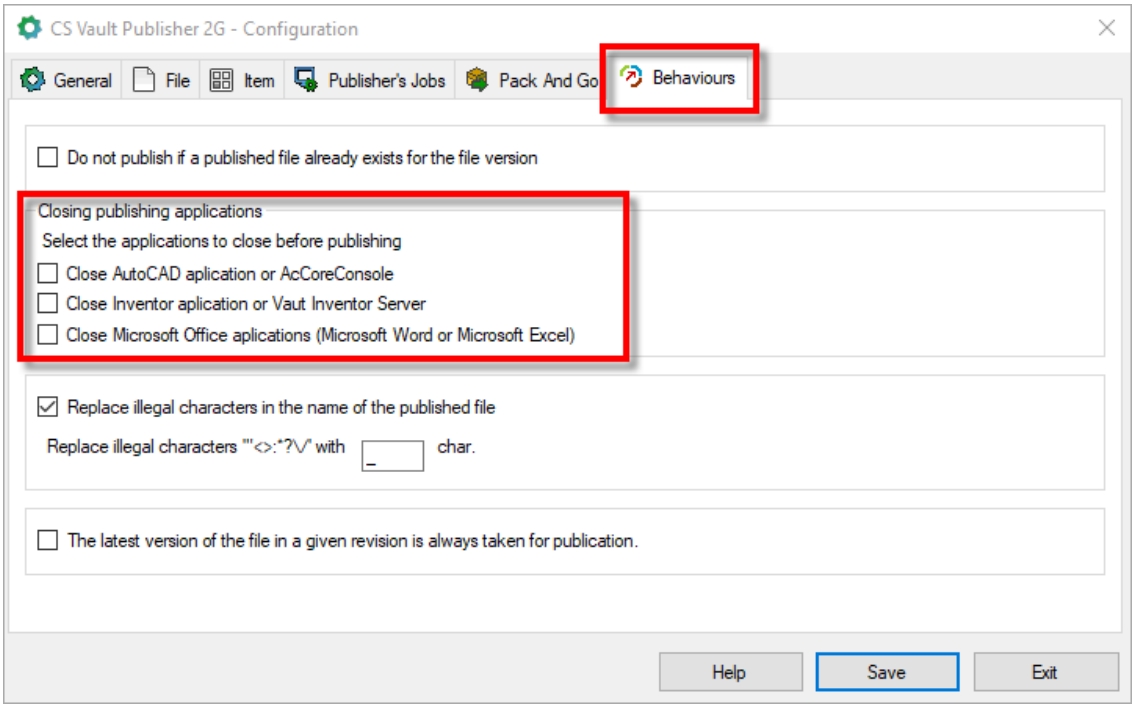Tick Close Inventor application checkbox

click(x=47, y=304)
